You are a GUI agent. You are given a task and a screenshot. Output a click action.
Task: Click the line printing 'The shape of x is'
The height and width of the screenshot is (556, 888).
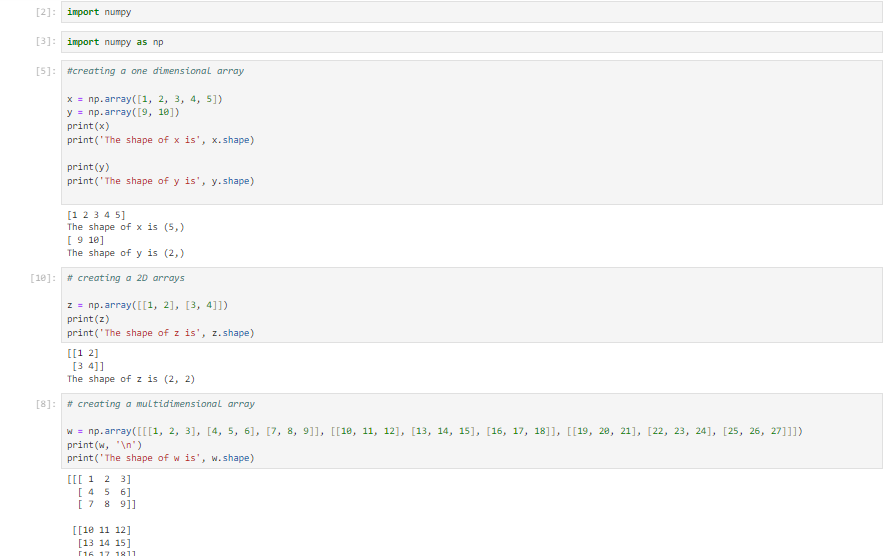(x=160, y=140)
